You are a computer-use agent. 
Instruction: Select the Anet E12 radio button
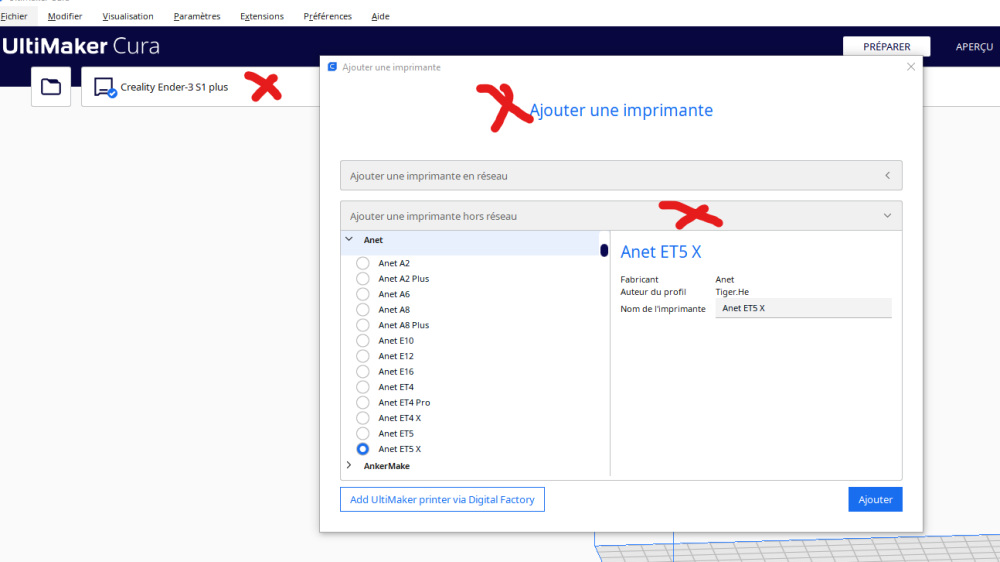coord(363,356)
